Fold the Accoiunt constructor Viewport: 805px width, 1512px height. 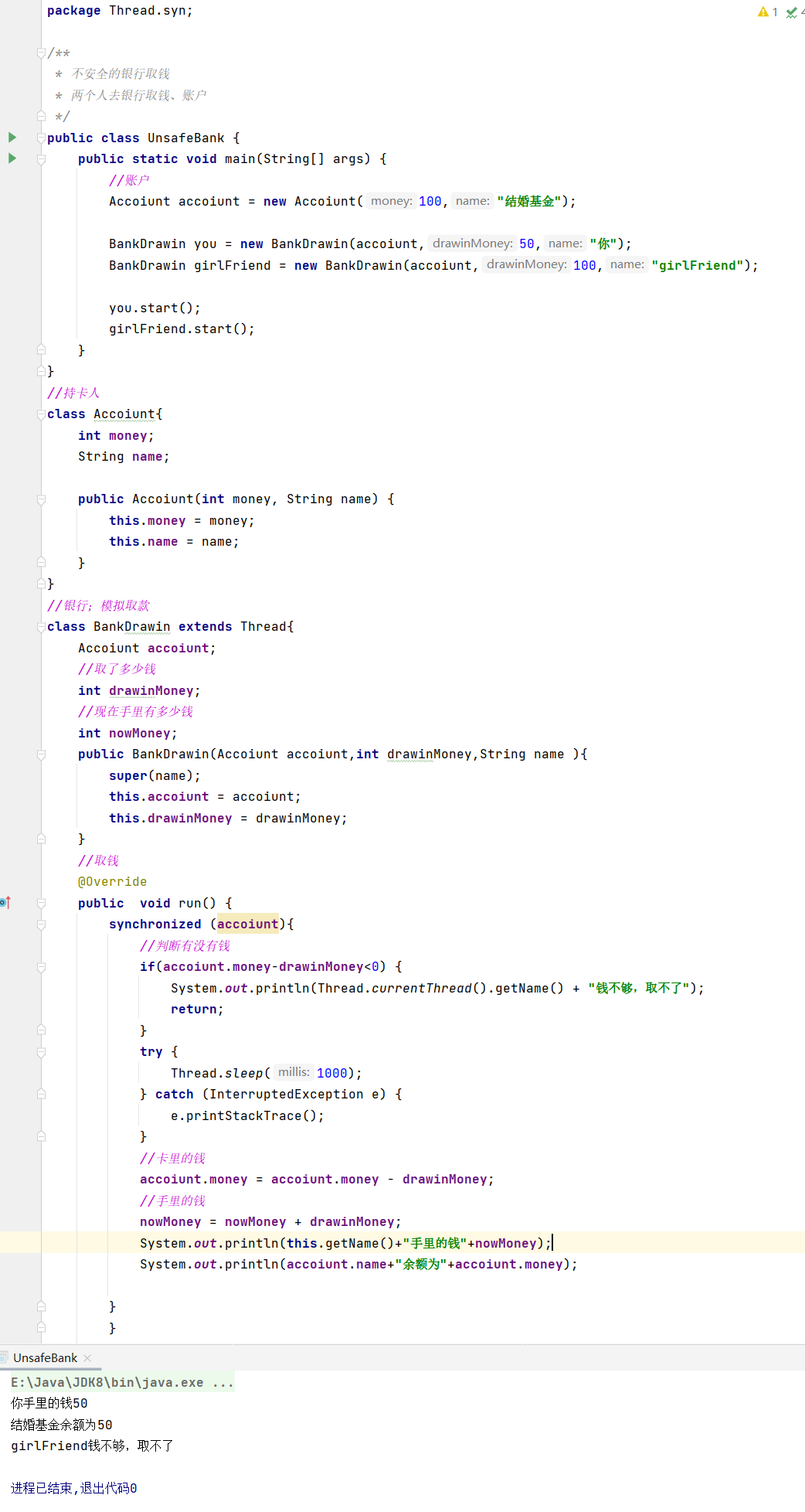point(41,499)
